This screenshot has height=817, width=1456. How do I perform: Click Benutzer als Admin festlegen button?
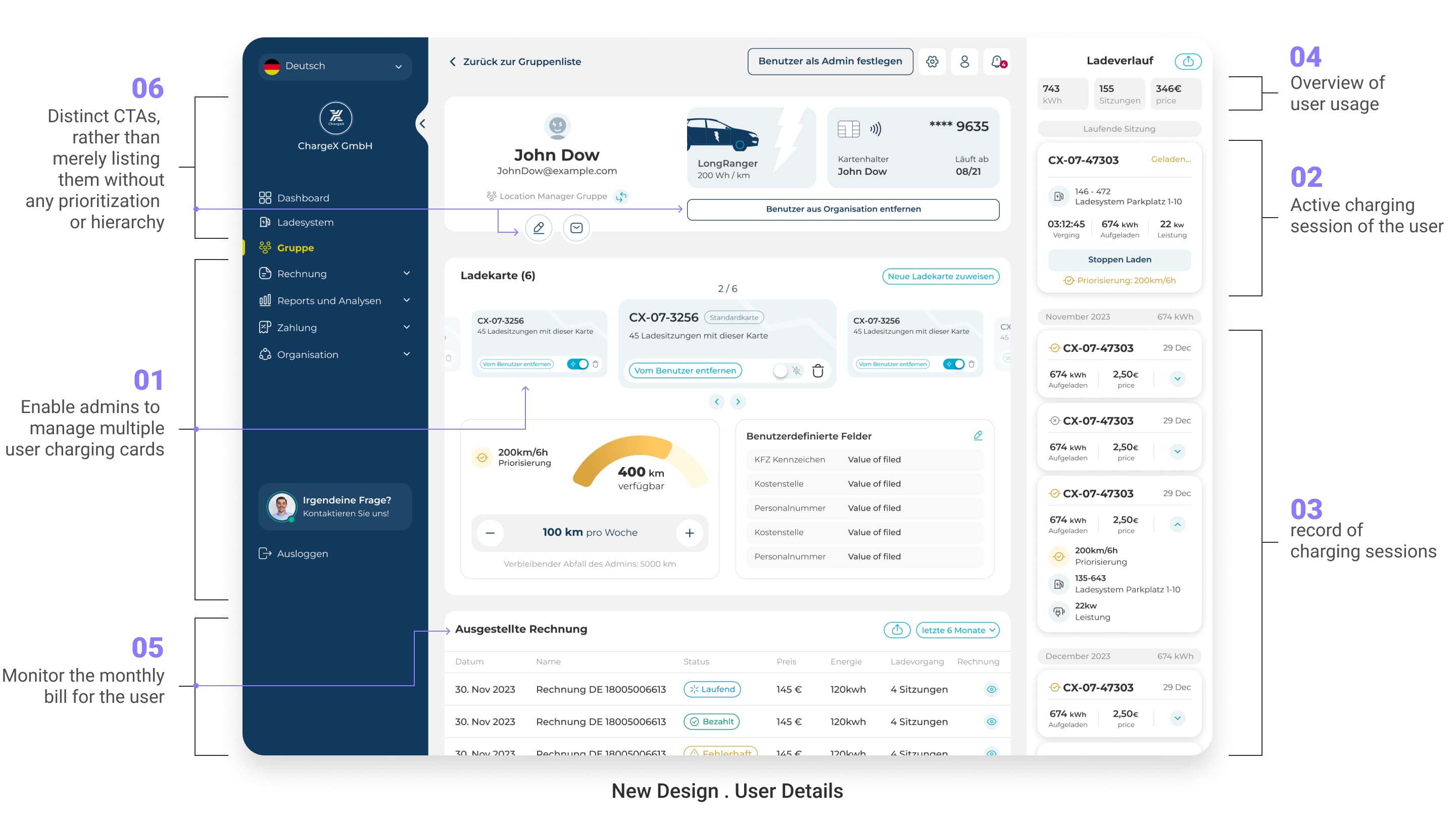(830, 61)
